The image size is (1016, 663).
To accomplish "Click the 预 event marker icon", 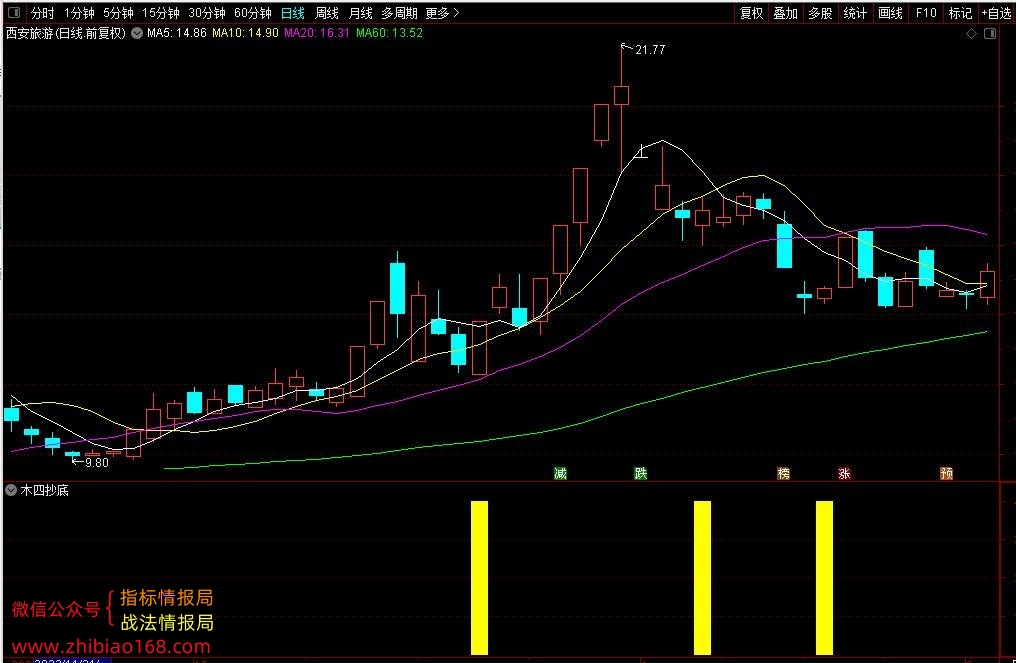I will click(x=947, y=474).
